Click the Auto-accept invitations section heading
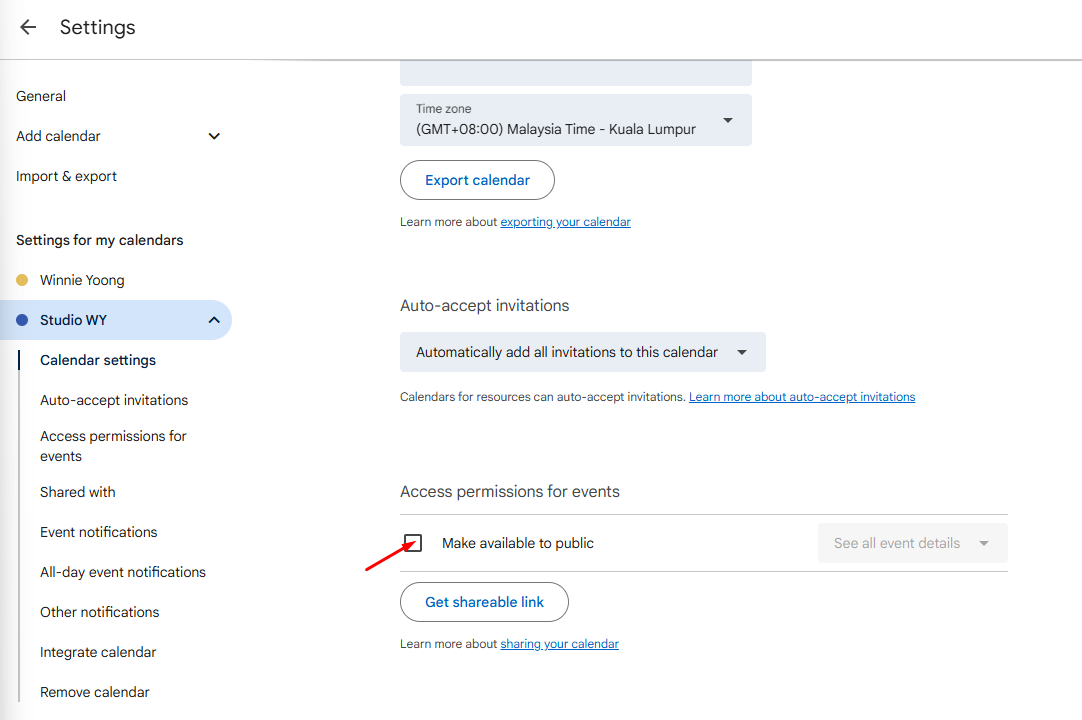 click(x=484, y=306)
